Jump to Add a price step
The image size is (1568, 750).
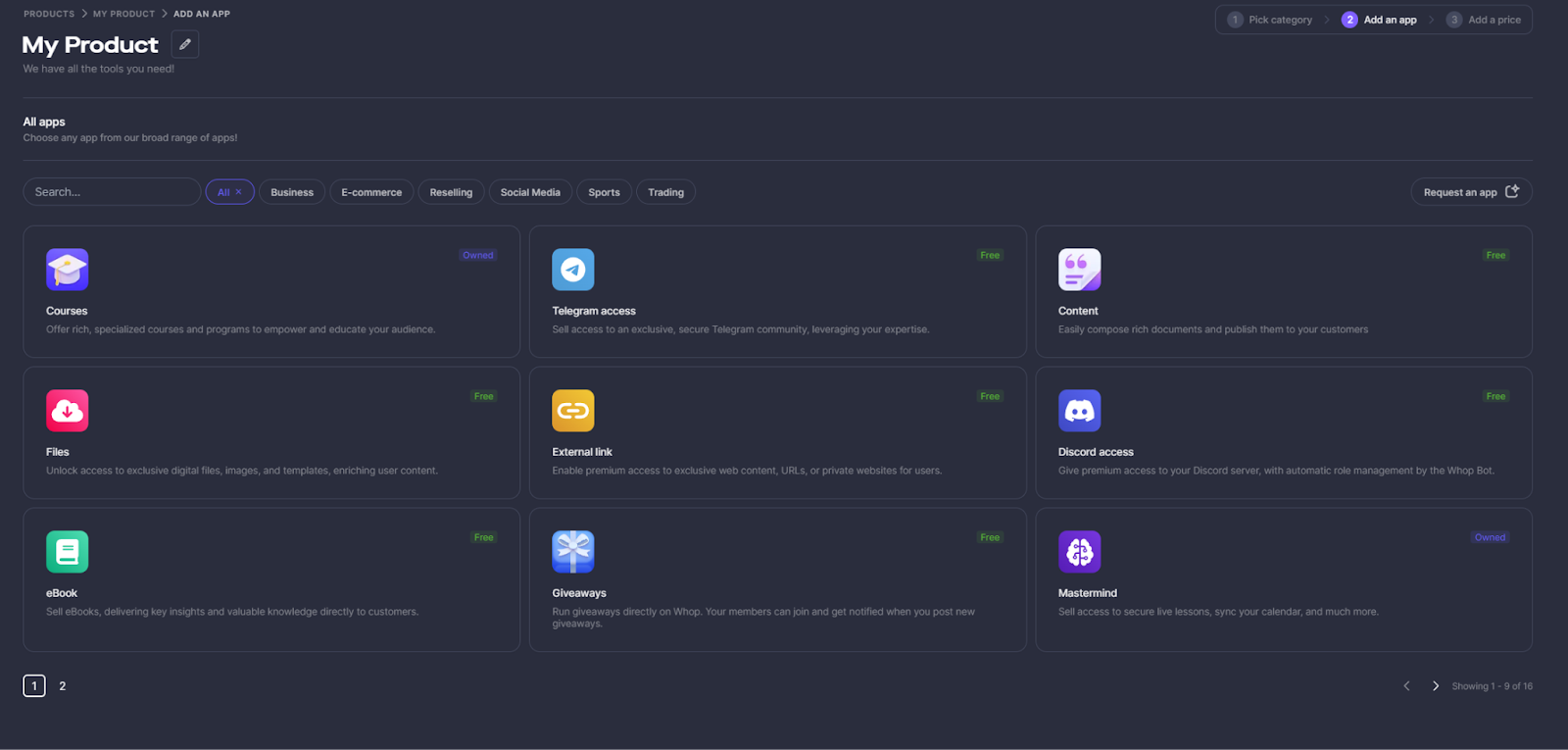(1484, 20)
